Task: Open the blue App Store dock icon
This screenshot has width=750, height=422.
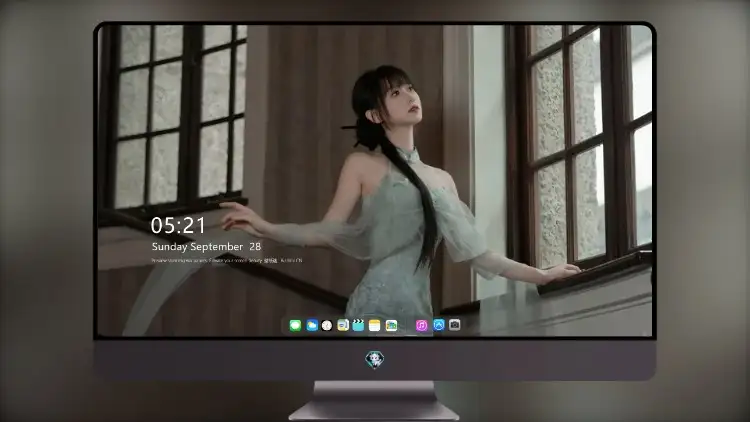Action: 439,325
